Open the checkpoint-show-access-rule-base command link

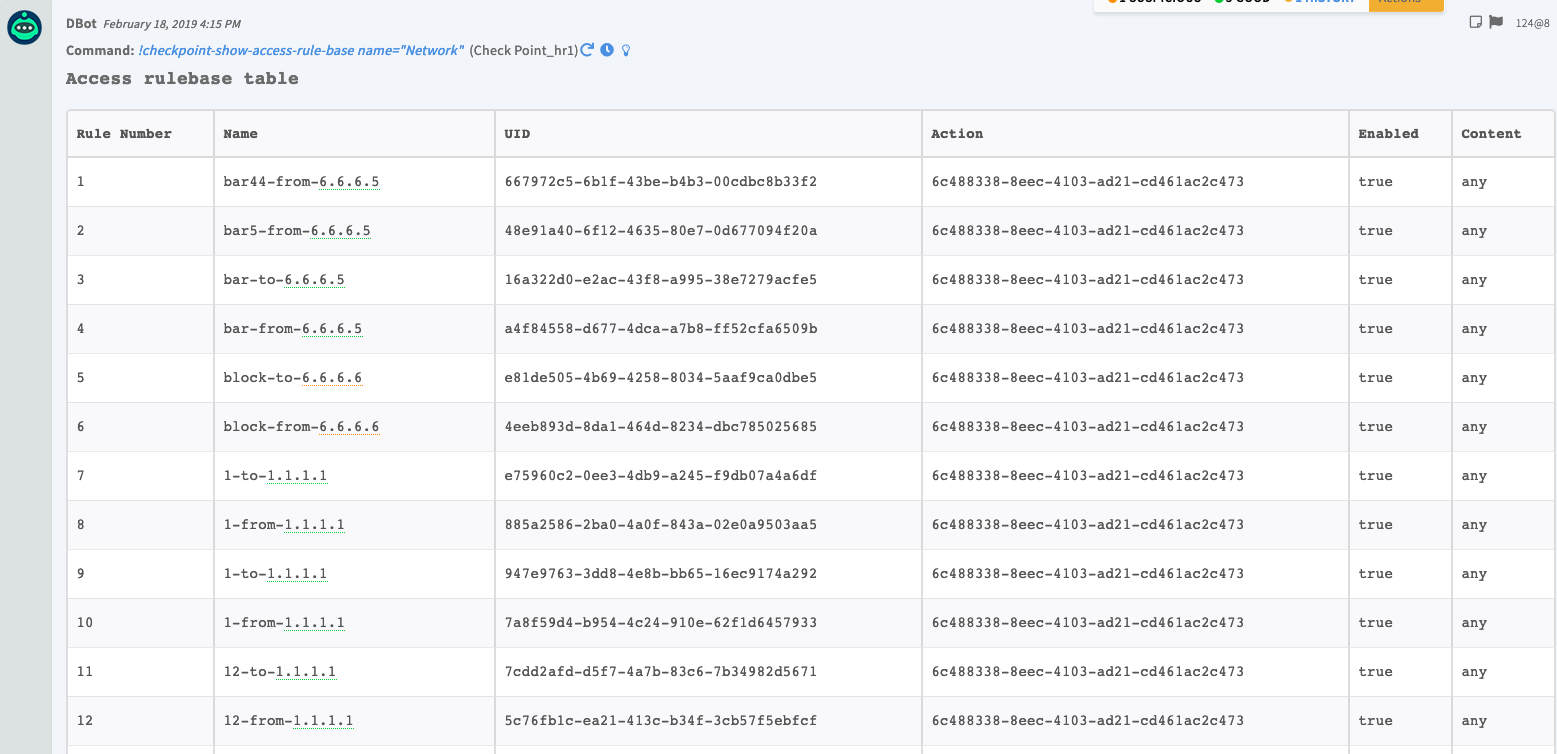tap(300, 50)
